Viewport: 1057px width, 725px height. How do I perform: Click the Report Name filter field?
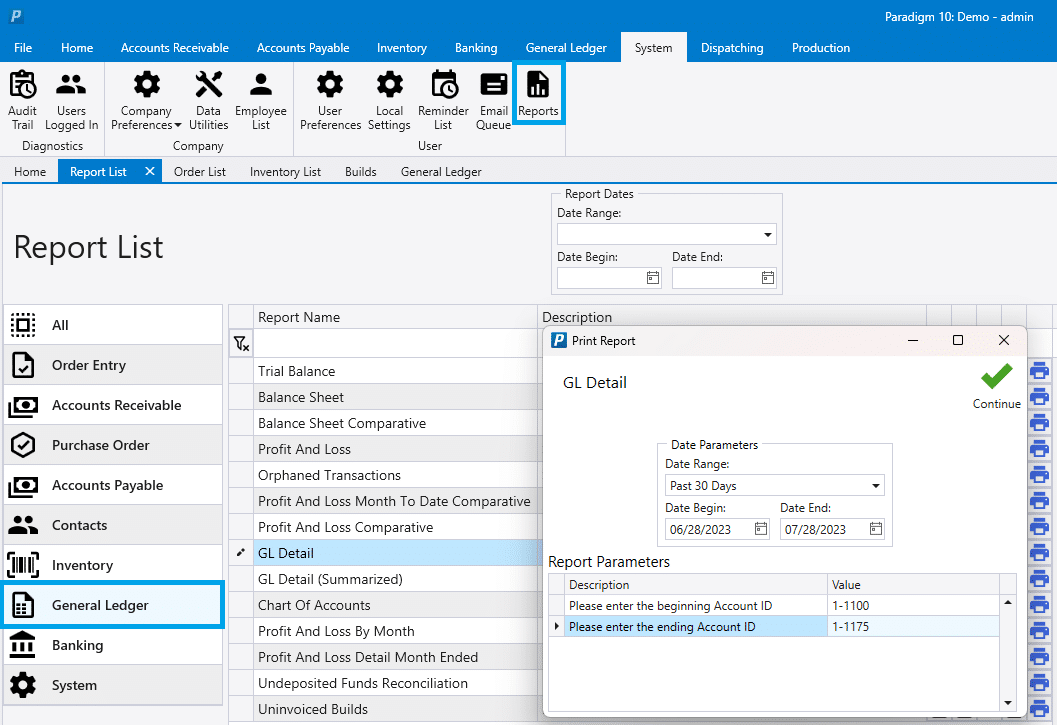click(x=396, y=344)
